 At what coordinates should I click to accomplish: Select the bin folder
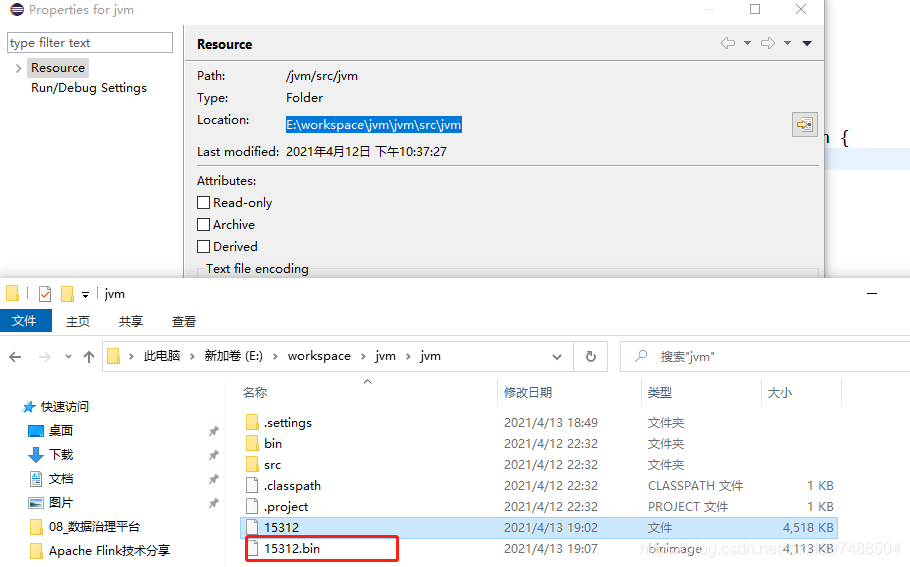(x=273, y=443)
